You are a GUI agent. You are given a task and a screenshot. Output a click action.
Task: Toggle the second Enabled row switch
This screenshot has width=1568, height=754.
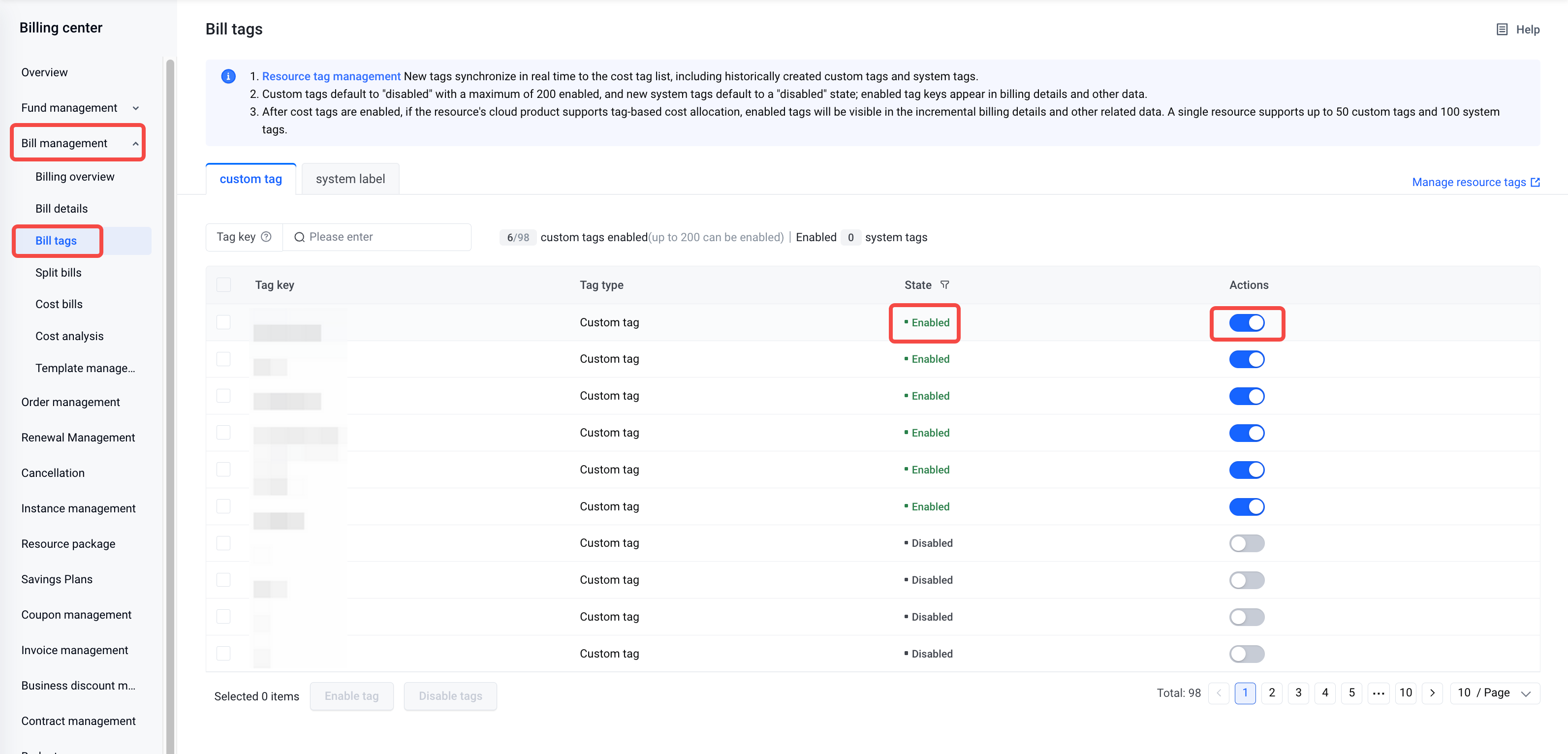tap(1247, 360)
